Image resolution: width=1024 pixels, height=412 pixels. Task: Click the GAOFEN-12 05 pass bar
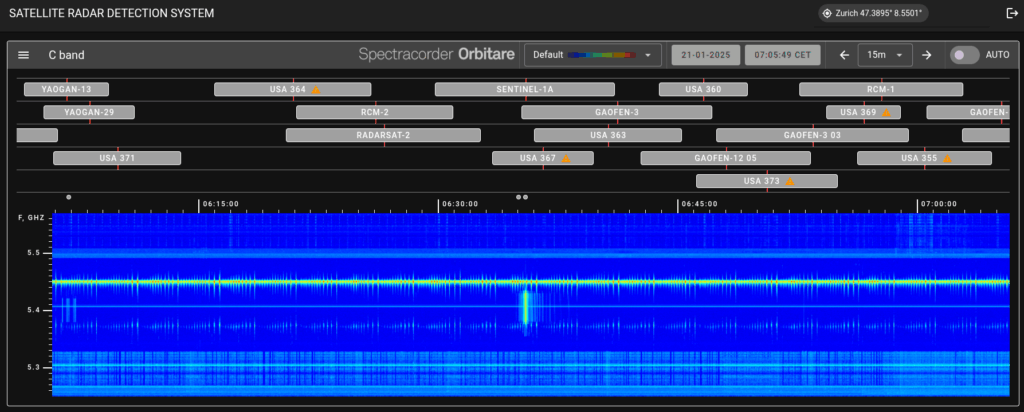click(x=725, y=158)
